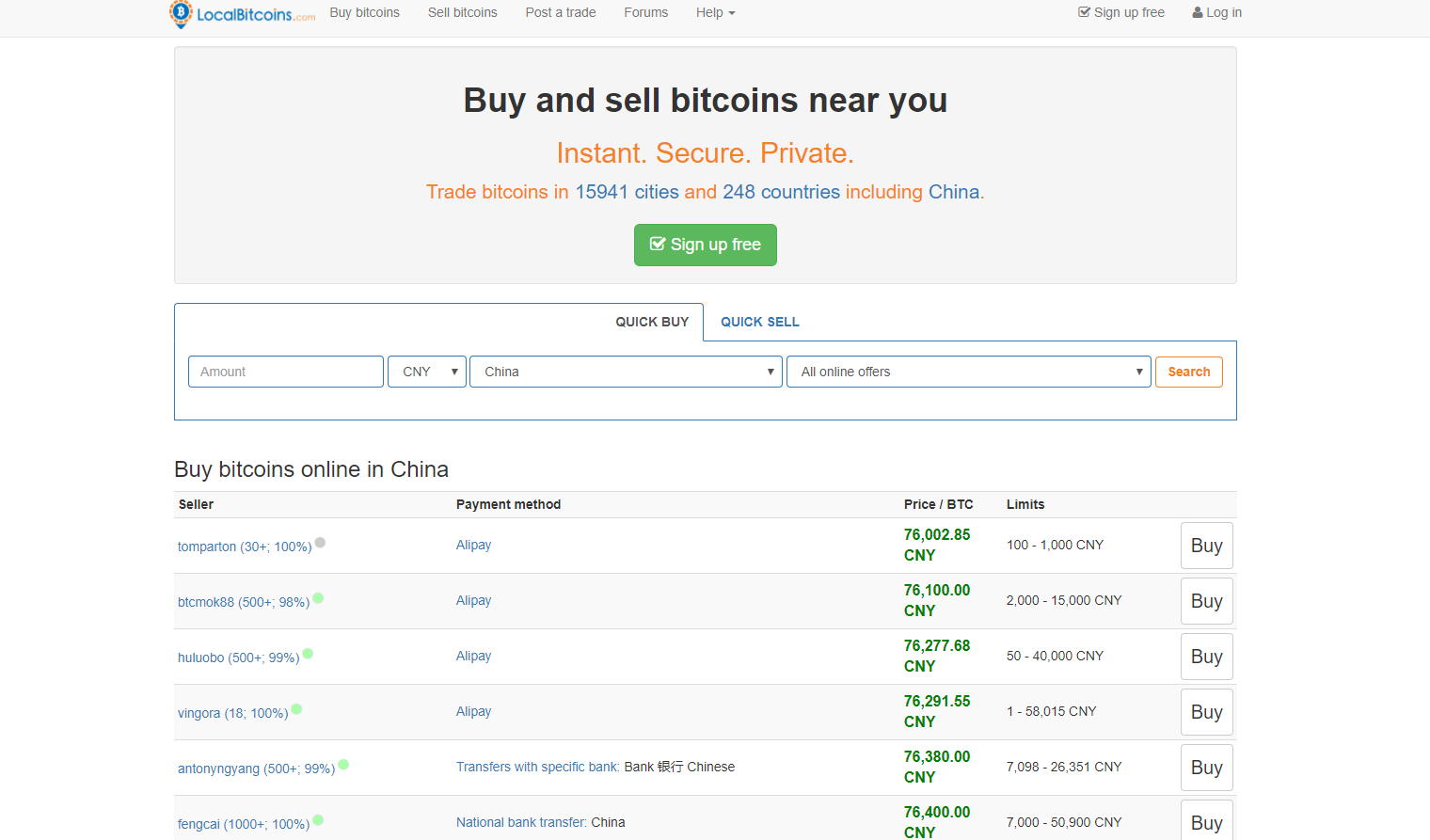Click the Limits column header
Viewport: 1430px width, 840px height.
pyautogui.click(x=1025, y=504)
